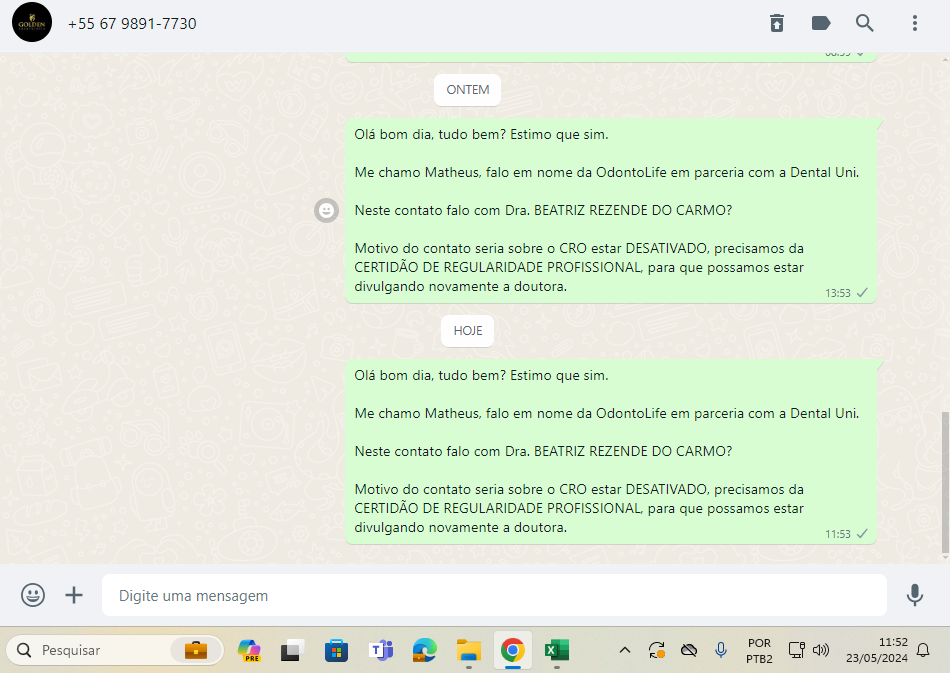This screenshot has height=673, width=950.
Task: Click briefcase icon in taskbar search box
Action: (195, 651)
